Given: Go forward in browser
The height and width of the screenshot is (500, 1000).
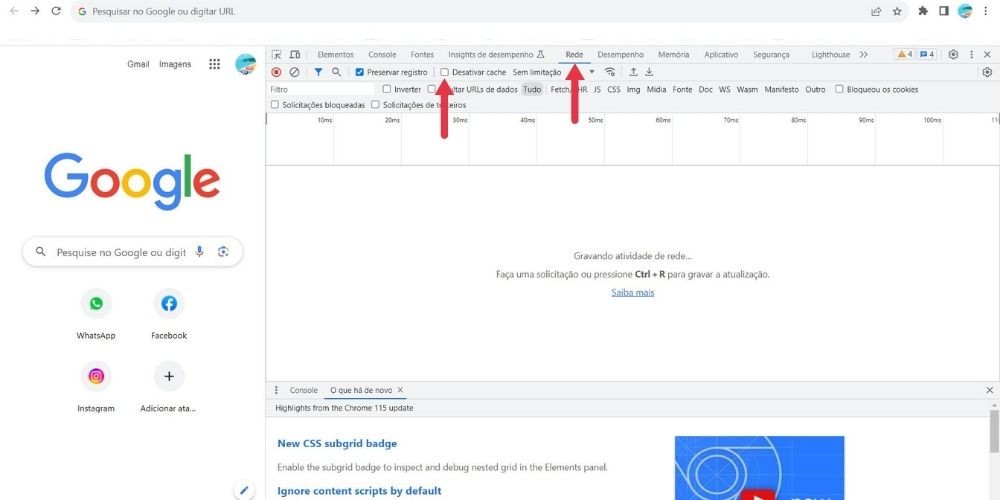Looking at the screenshot, I should 35,11.
